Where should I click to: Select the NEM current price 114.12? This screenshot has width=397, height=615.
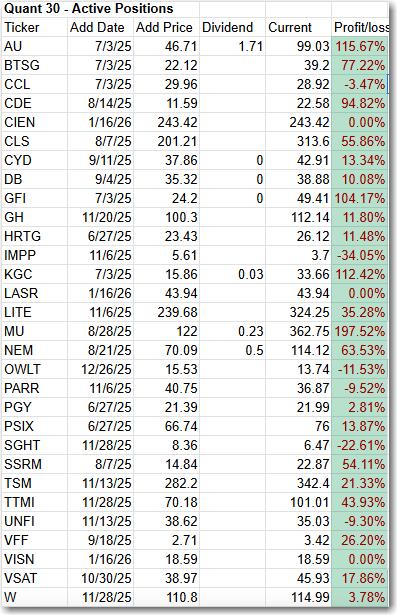299,350
